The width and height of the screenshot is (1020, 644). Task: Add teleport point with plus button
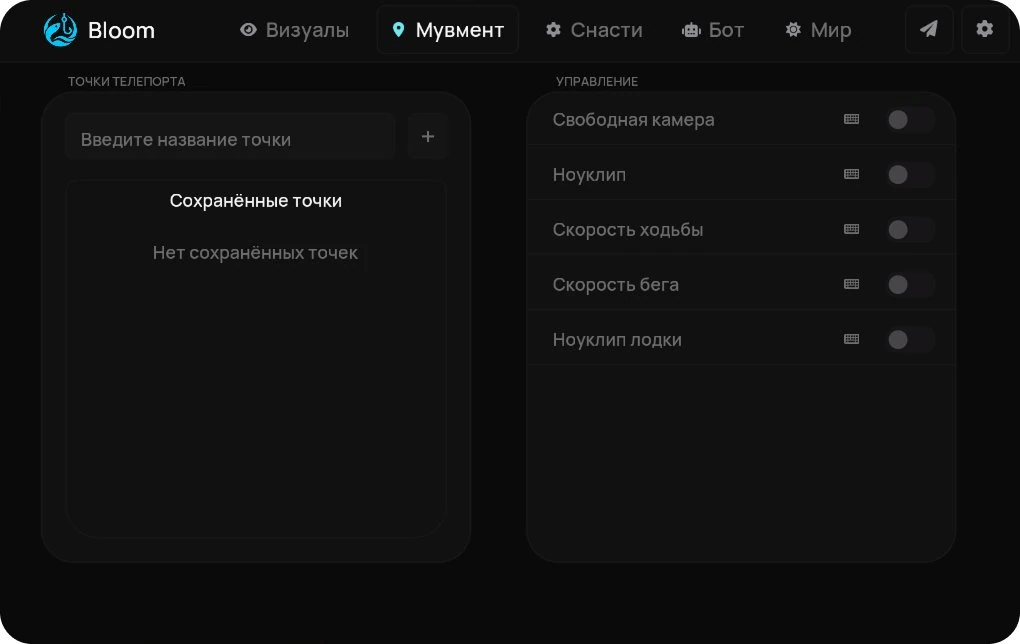tap(427, 137)
